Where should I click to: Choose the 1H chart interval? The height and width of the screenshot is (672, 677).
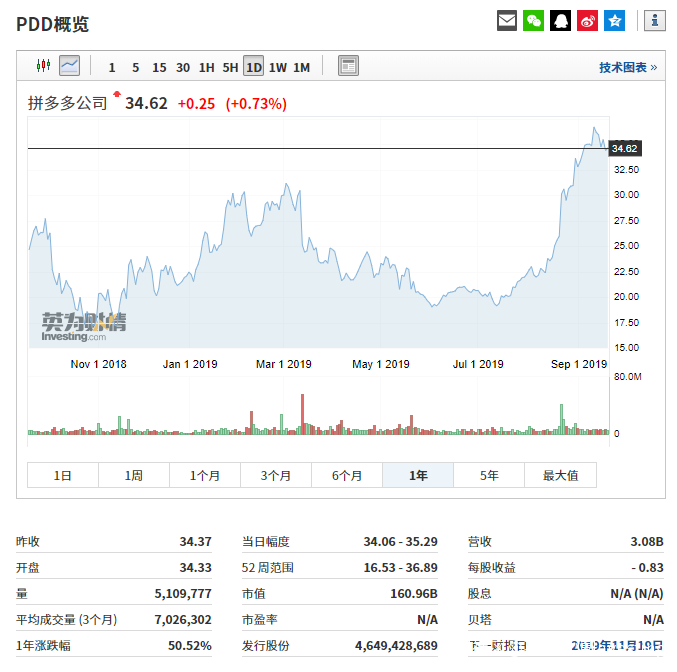point(207,67)
